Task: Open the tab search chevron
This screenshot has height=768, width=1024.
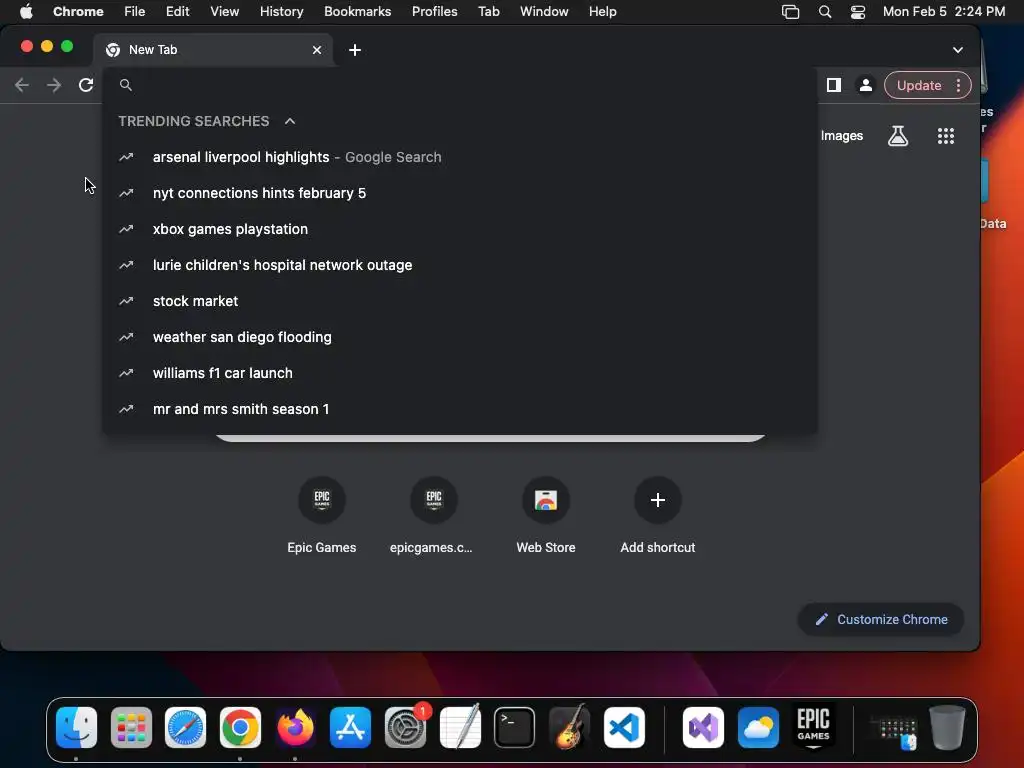Action: (957, 50)
